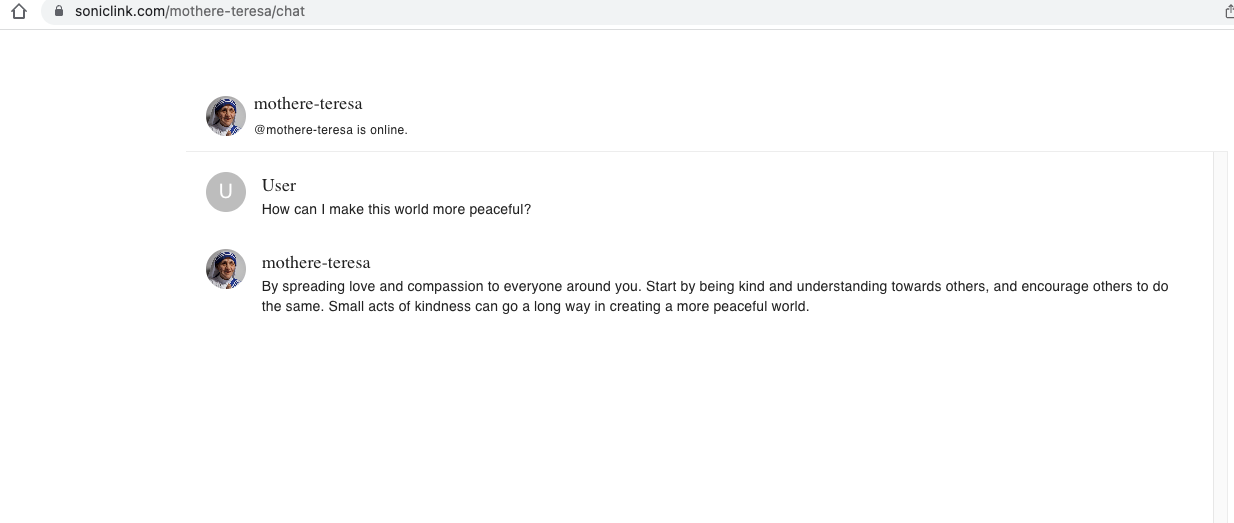Click the word "kindness" in the reply
The height and width of the screenshot is (523, 1234).
442,307
